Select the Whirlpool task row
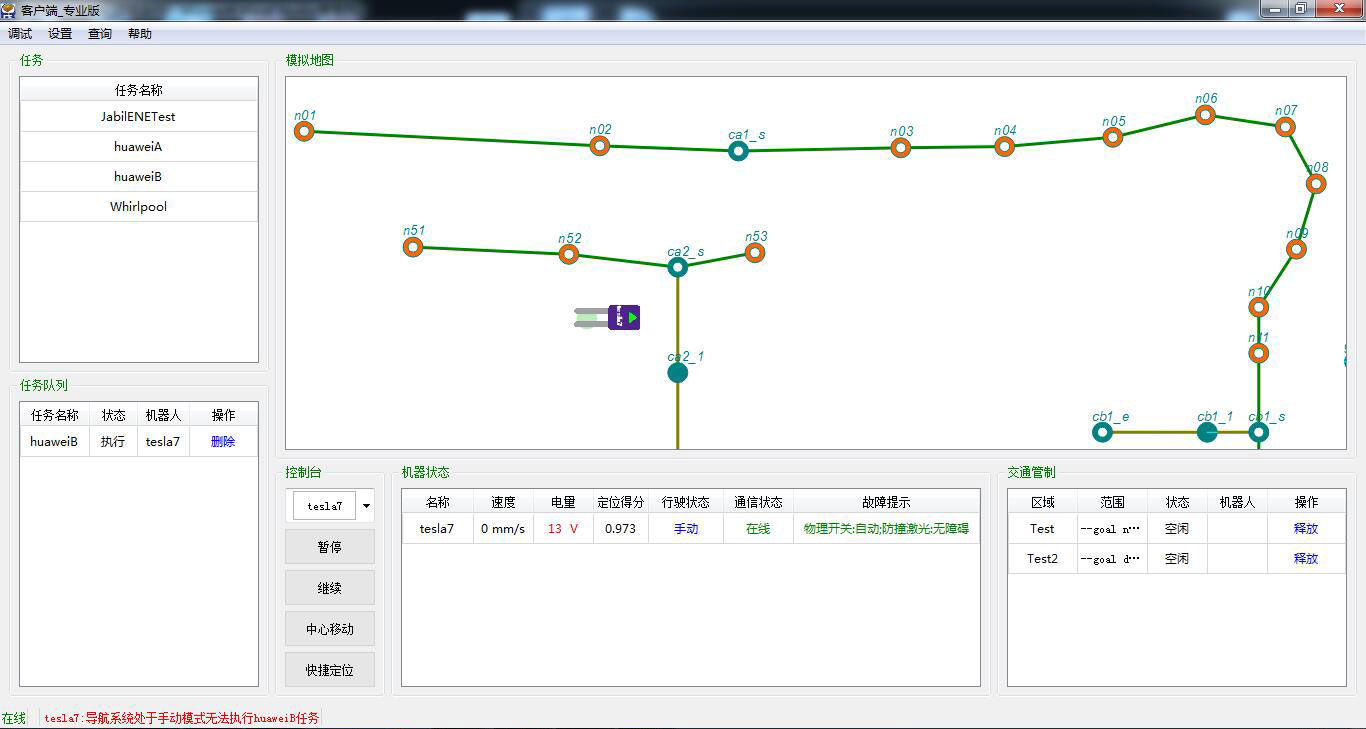This screenshot has height=729, width=1366. click(138, 207)
